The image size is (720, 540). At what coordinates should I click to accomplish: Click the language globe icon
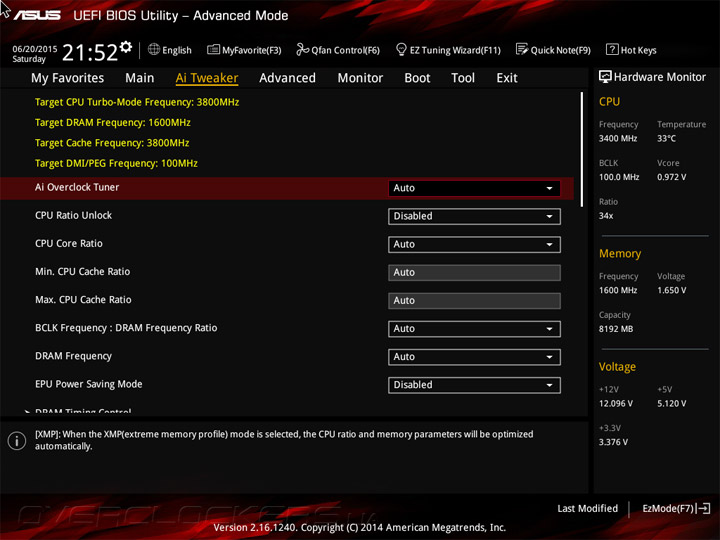pyautogui.click(x=154, y=50)
